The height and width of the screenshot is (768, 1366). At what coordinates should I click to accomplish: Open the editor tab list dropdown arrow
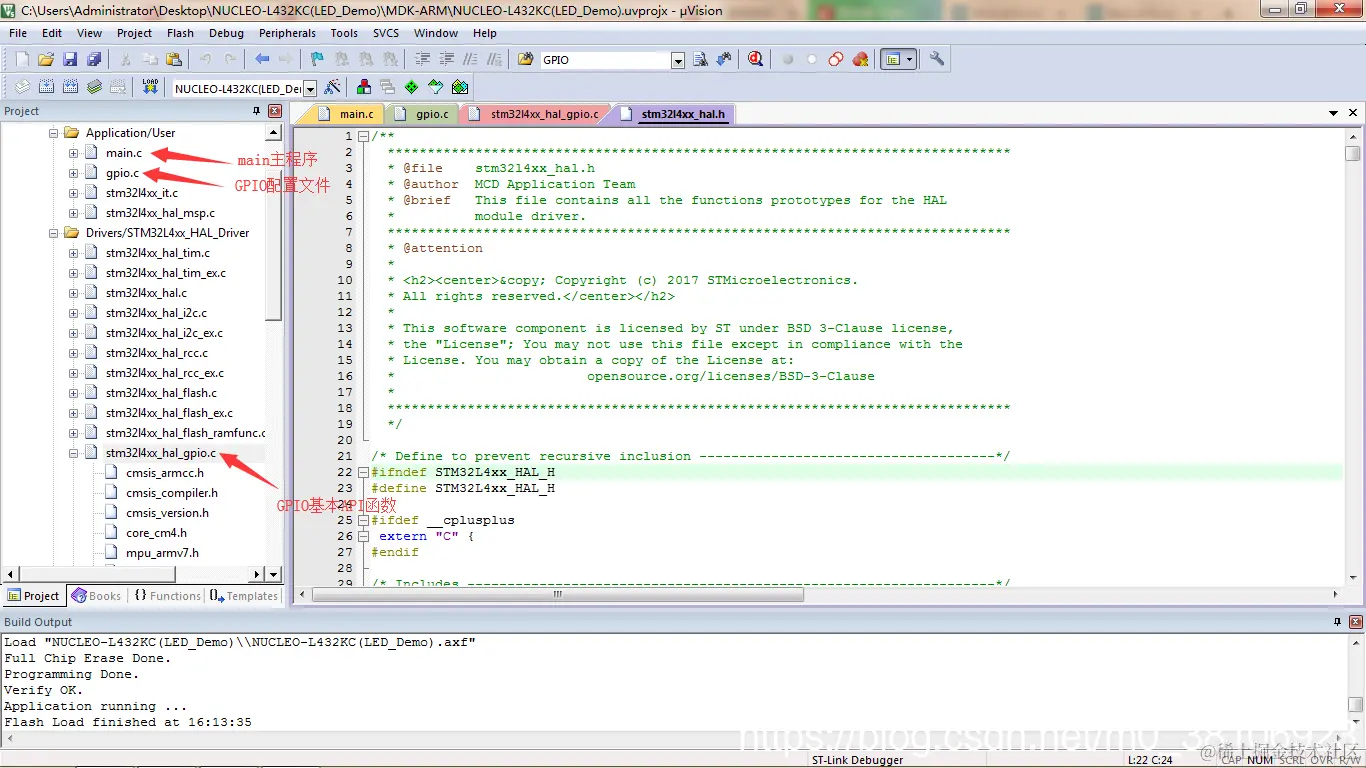[x=1334, y=113]
